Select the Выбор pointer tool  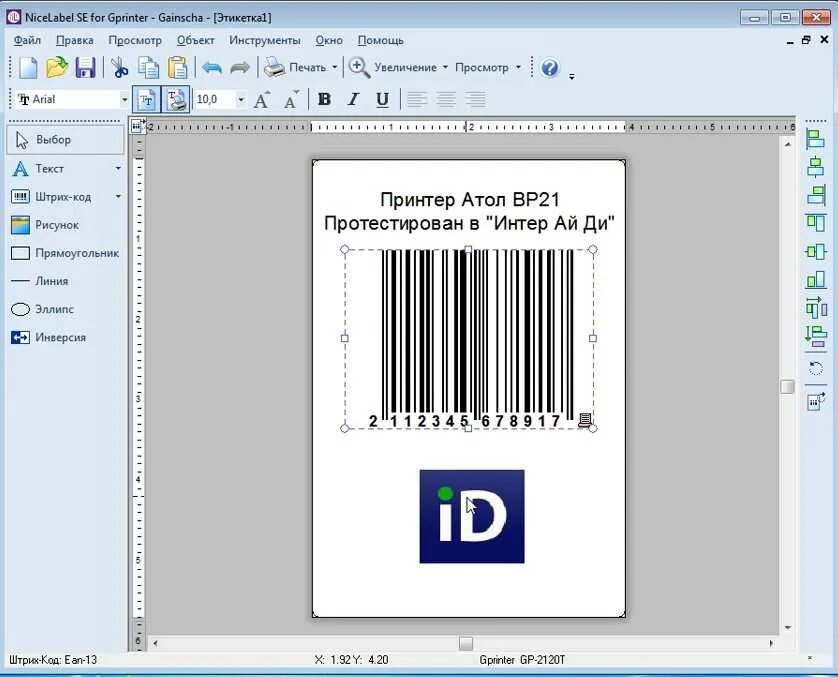(x=65, y=140)
